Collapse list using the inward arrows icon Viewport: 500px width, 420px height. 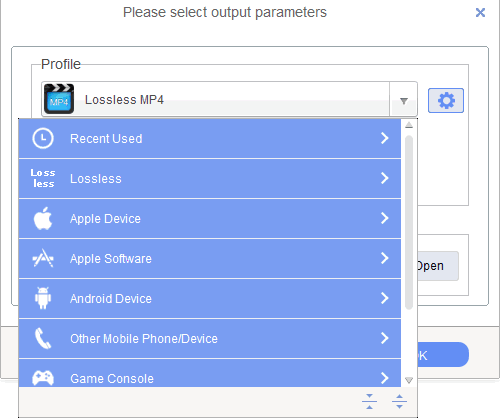tap(369, 401)
